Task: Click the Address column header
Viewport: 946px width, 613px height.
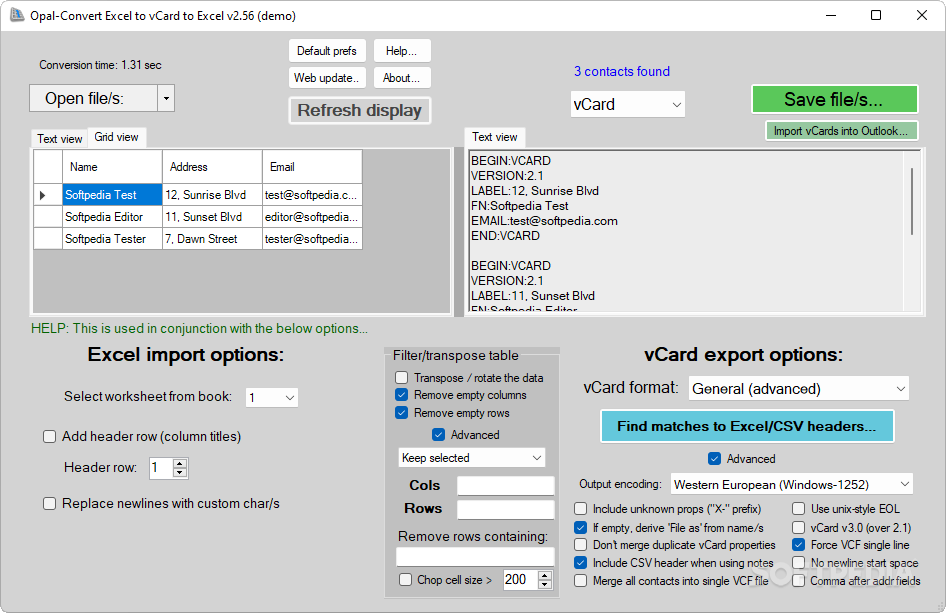Action: (x=212, y=167)
